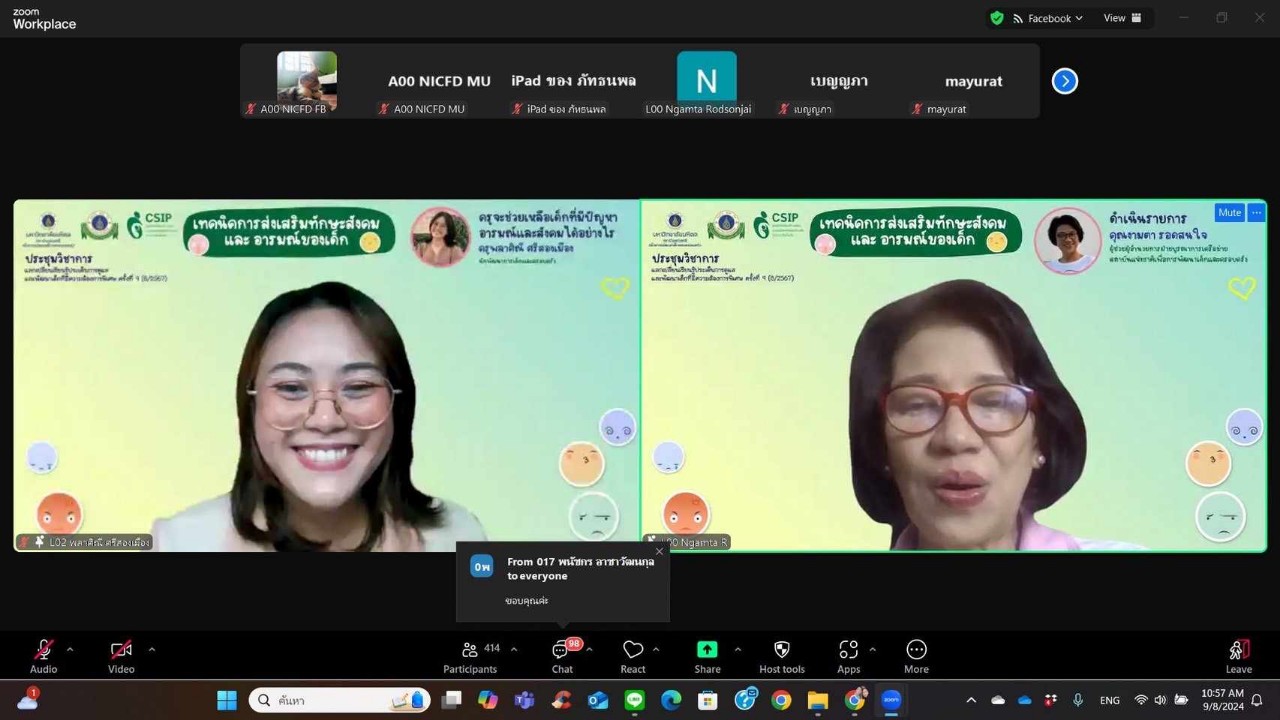Open LINE app from taskbar
This screenshot has height=720, width=1280.
click(634, 700)
